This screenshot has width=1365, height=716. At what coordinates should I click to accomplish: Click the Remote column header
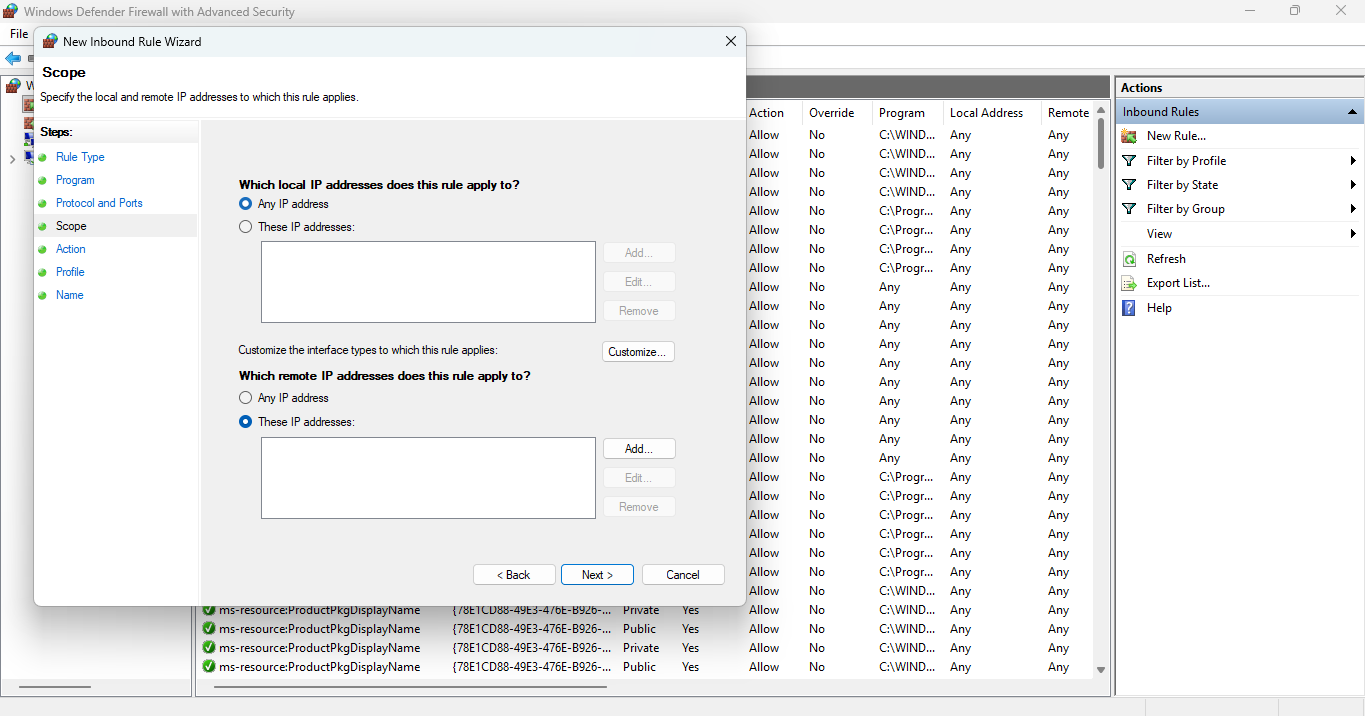[1068, 113]
